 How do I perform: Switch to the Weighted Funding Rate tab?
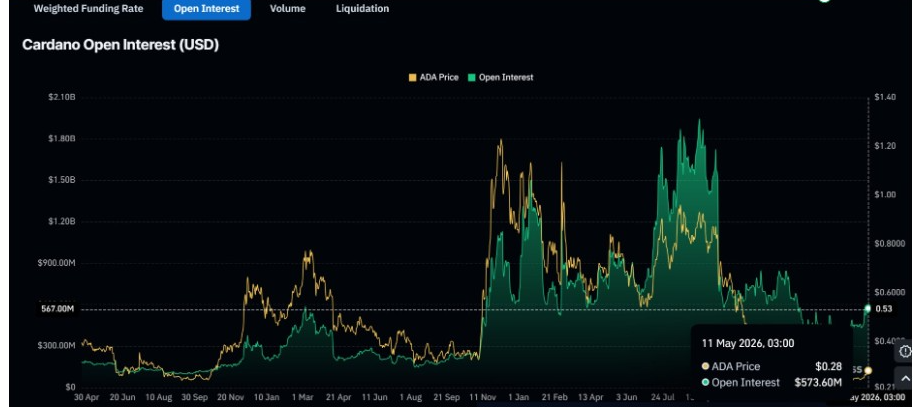click(x=89, y=9)
